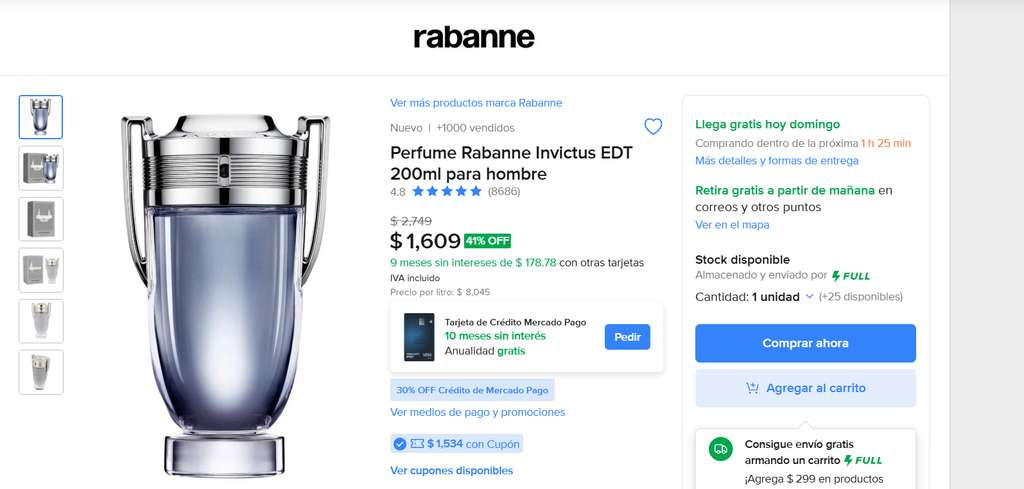Click Agregar al carrito button
The width and height of the screenshot is (1024, 489).
805,388
